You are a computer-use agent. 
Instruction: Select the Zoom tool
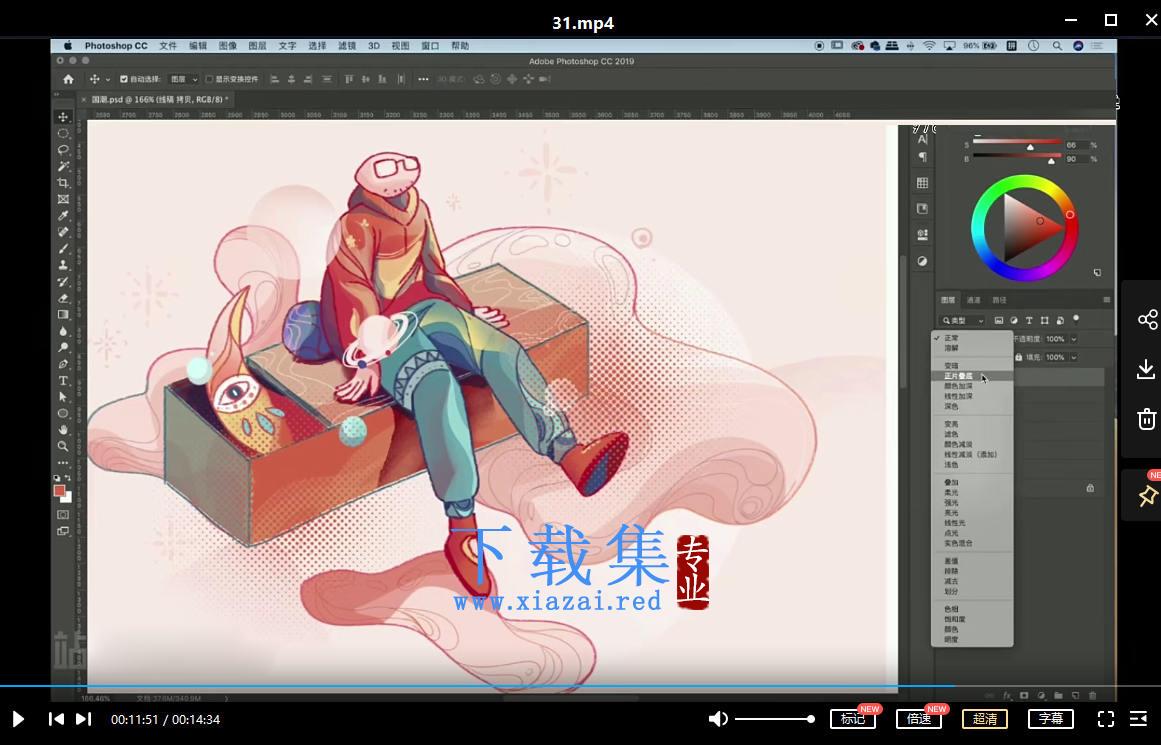[63, 446]
